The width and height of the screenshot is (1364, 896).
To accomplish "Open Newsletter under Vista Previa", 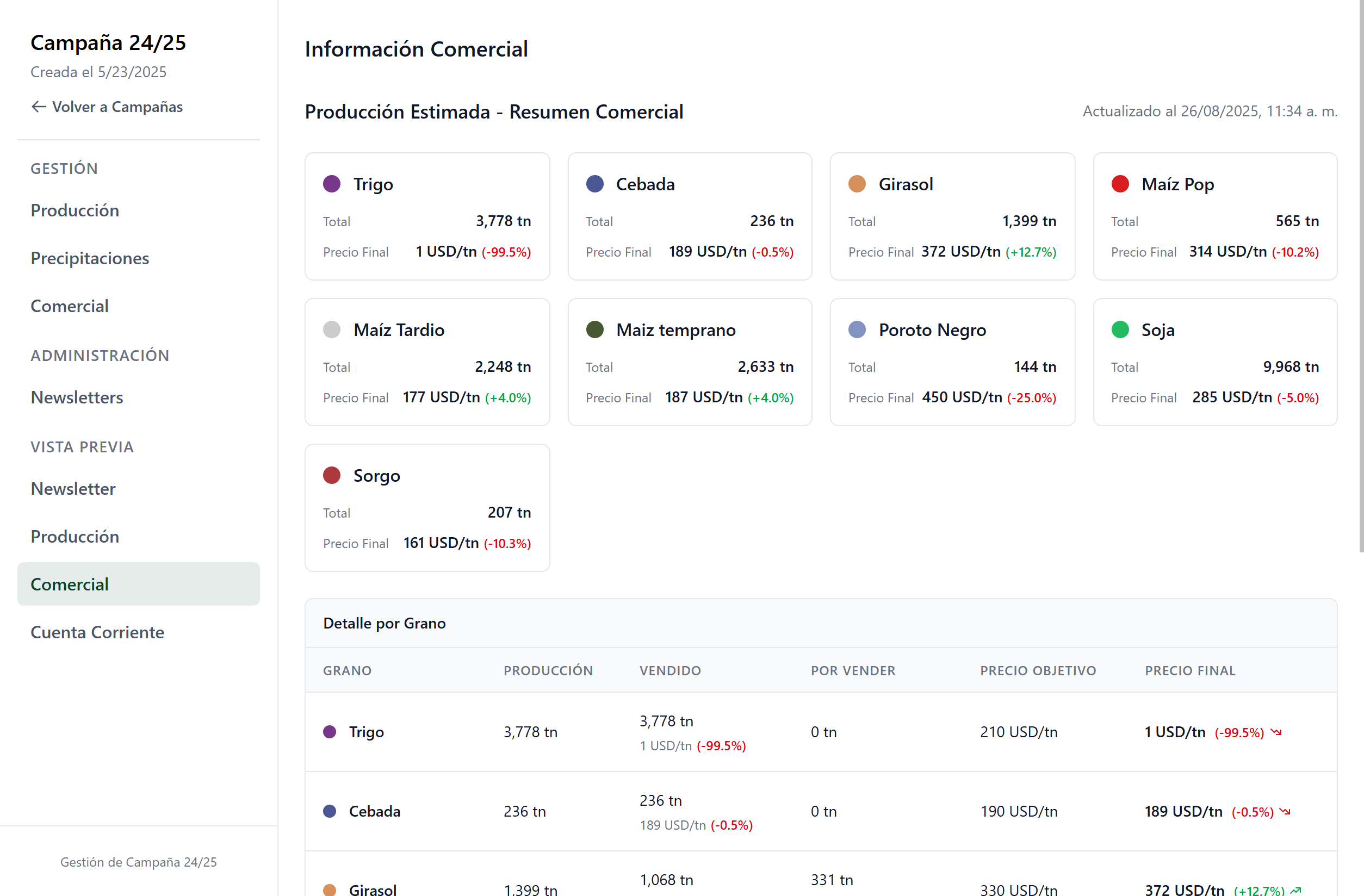I will click(73, 488).
